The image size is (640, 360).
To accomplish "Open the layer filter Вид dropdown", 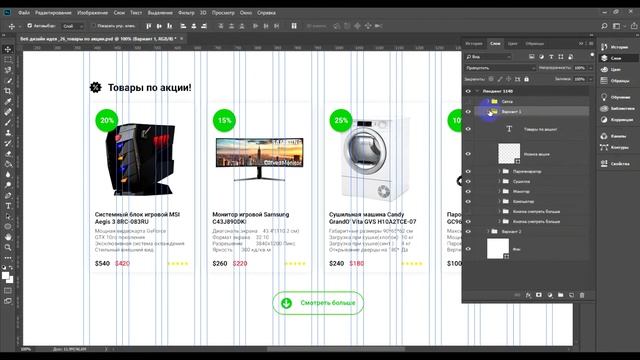I will coord(488,57).
